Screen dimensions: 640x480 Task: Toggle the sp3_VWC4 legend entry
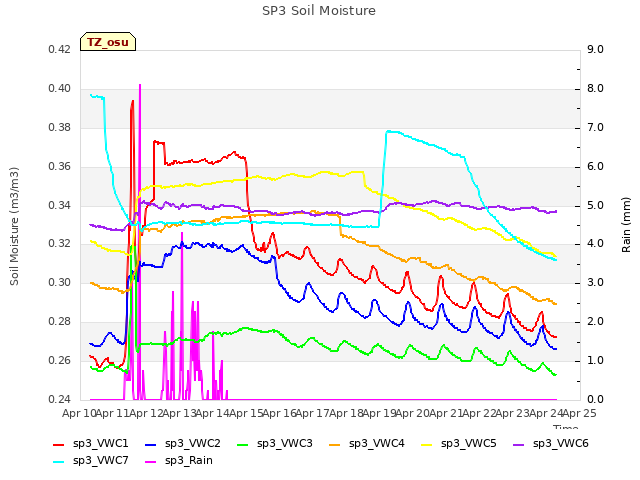point(367,444)
